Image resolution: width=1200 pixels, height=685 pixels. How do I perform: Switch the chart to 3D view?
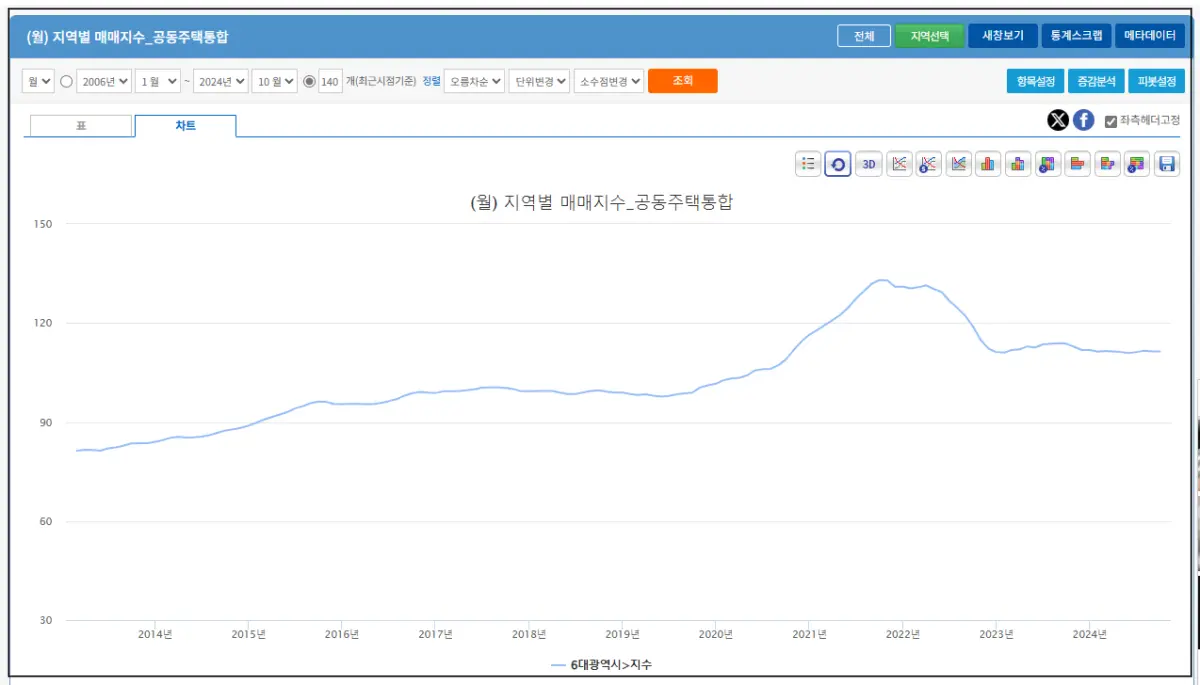point(868,164)
